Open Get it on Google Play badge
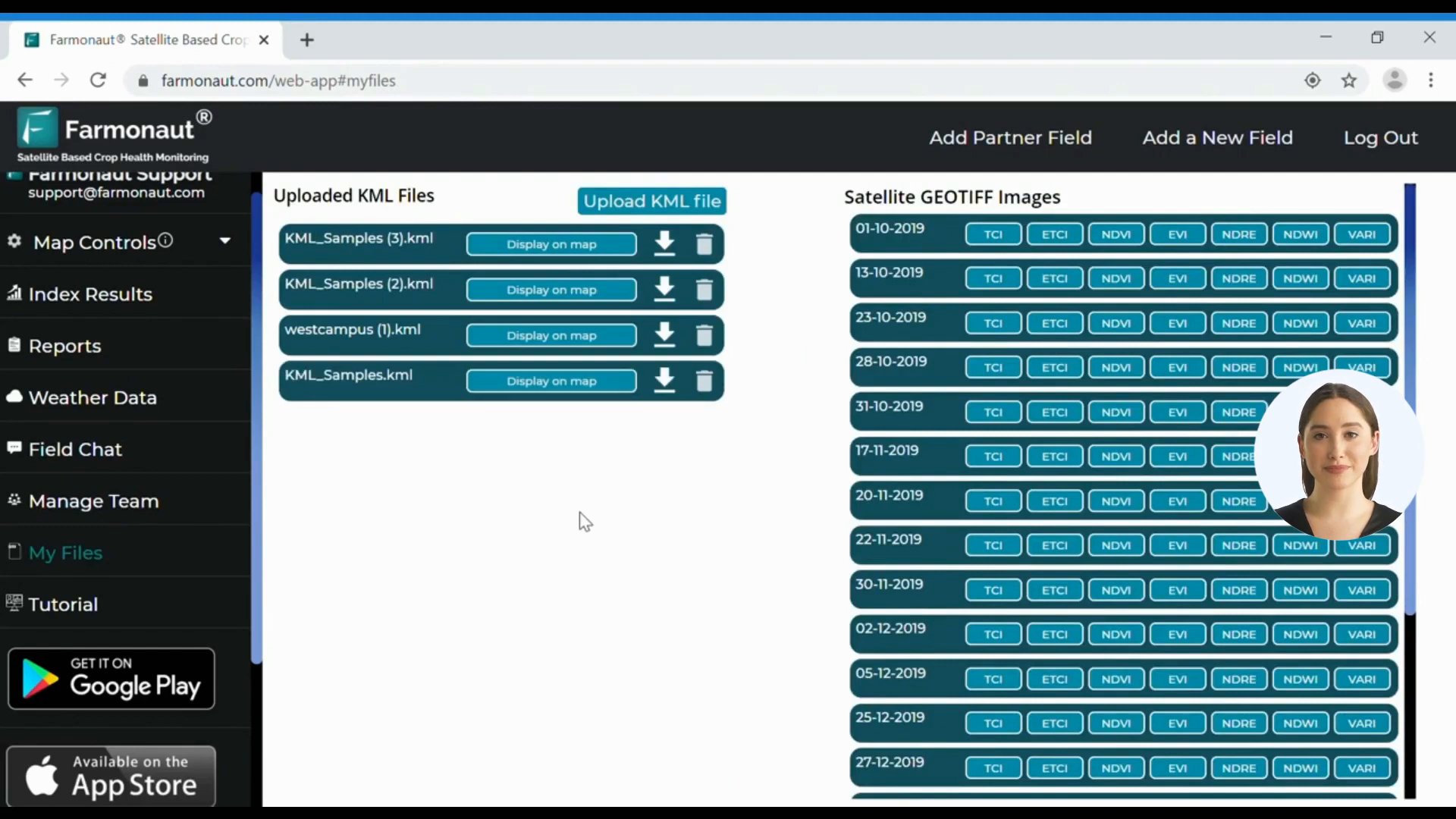 (111, 679)
